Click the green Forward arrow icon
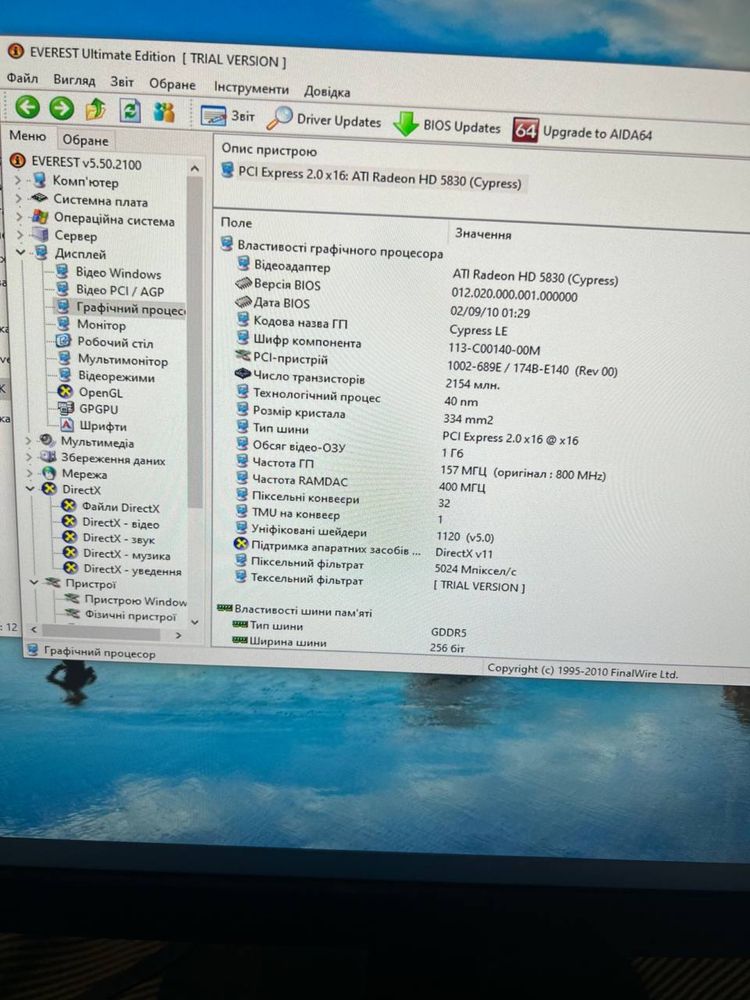This screenshot has width=750, height=1000. point(62,108)
